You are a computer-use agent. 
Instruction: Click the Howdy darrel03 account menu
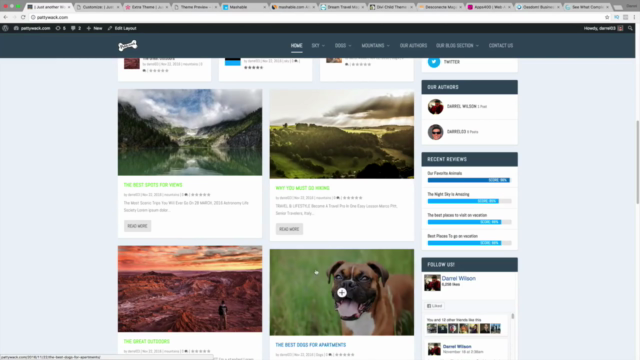click(603, 28)
